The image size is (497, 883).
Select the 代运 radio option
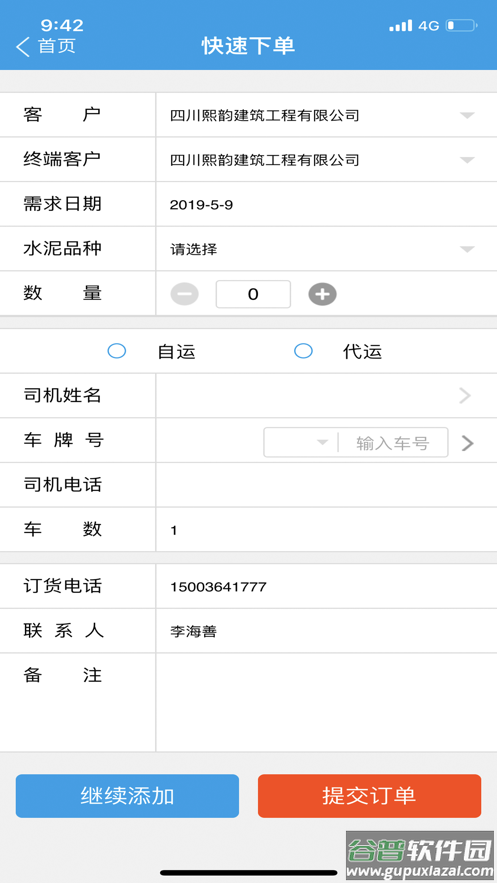pyautogui.click(x=303, y=351)
